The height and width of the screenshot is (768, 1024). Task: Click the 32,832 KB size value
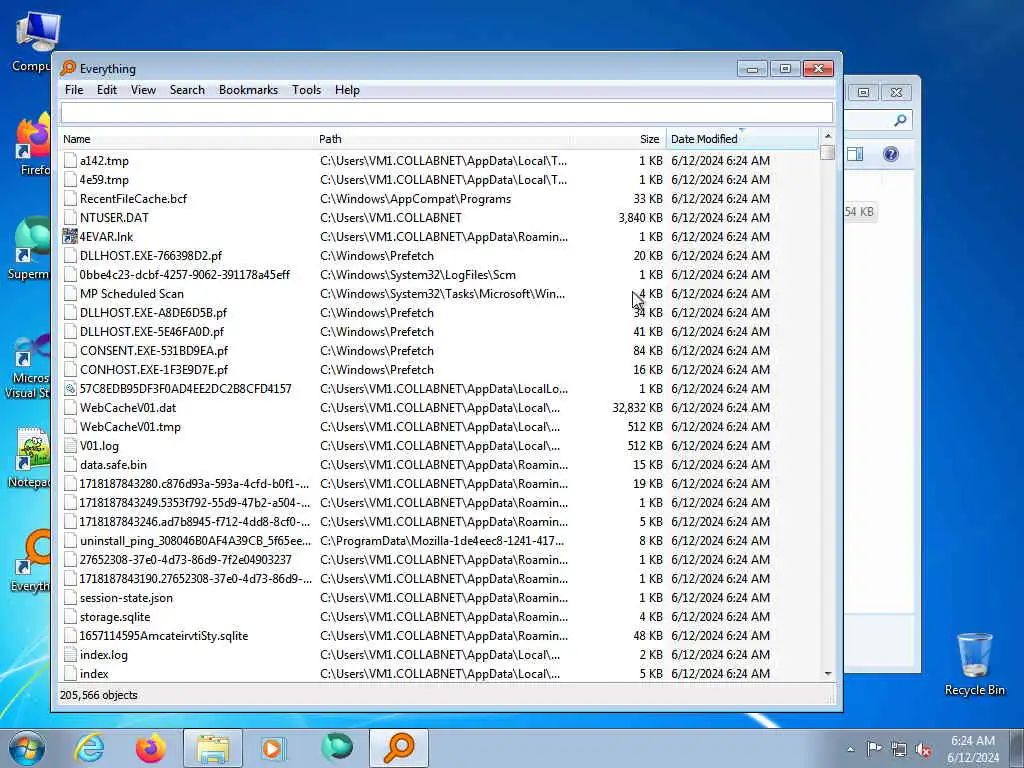pos(637,408)
